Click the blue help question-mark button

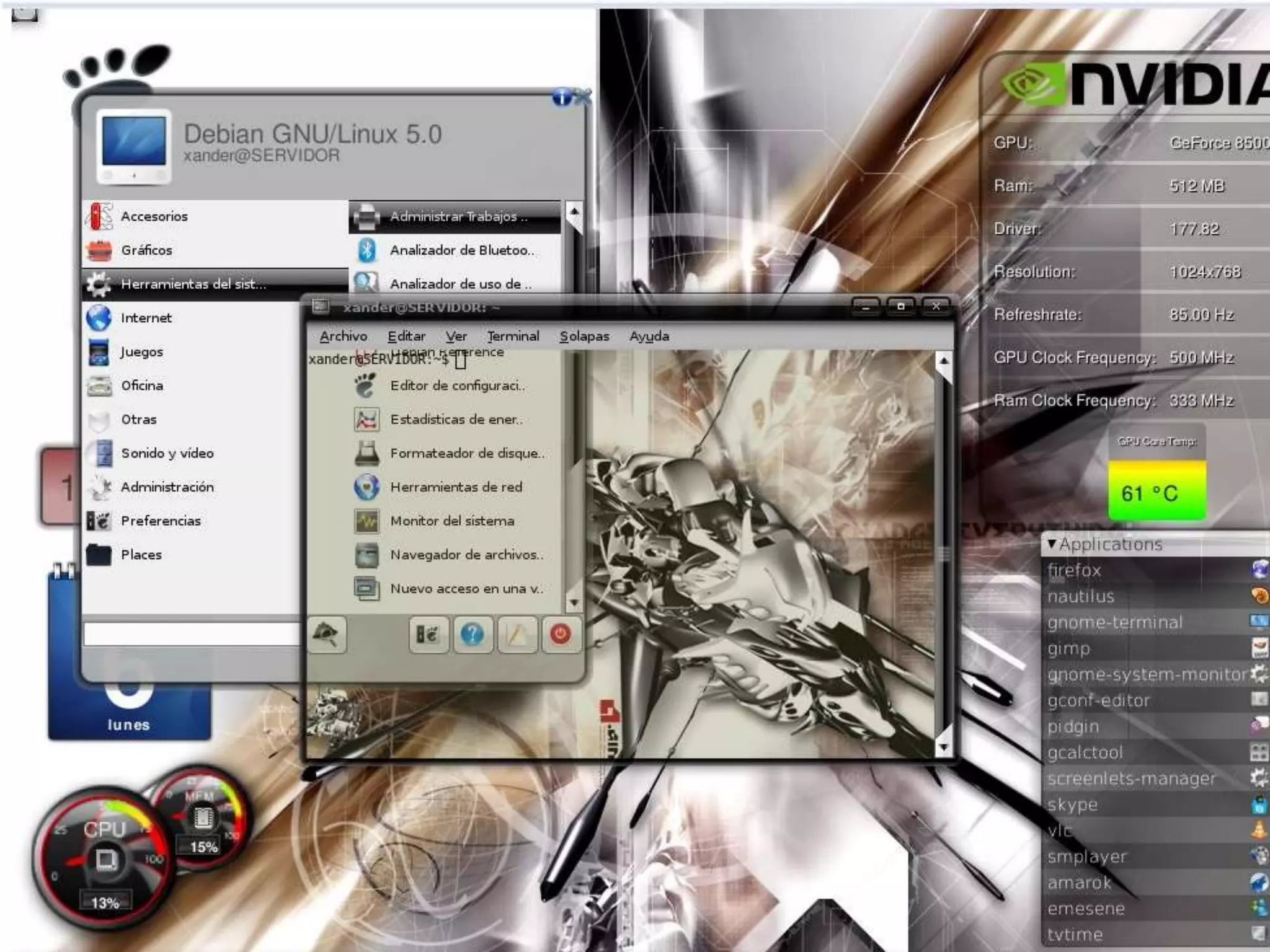pyautogui.click(x=473, y=635)
